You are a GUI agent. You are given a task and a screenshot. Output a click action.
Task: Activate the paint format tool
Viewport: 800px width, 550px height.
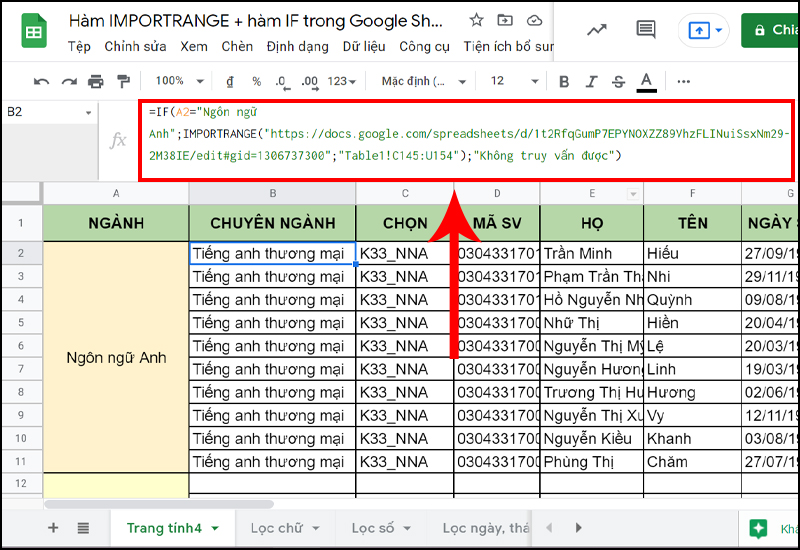(x=123, y=81)
